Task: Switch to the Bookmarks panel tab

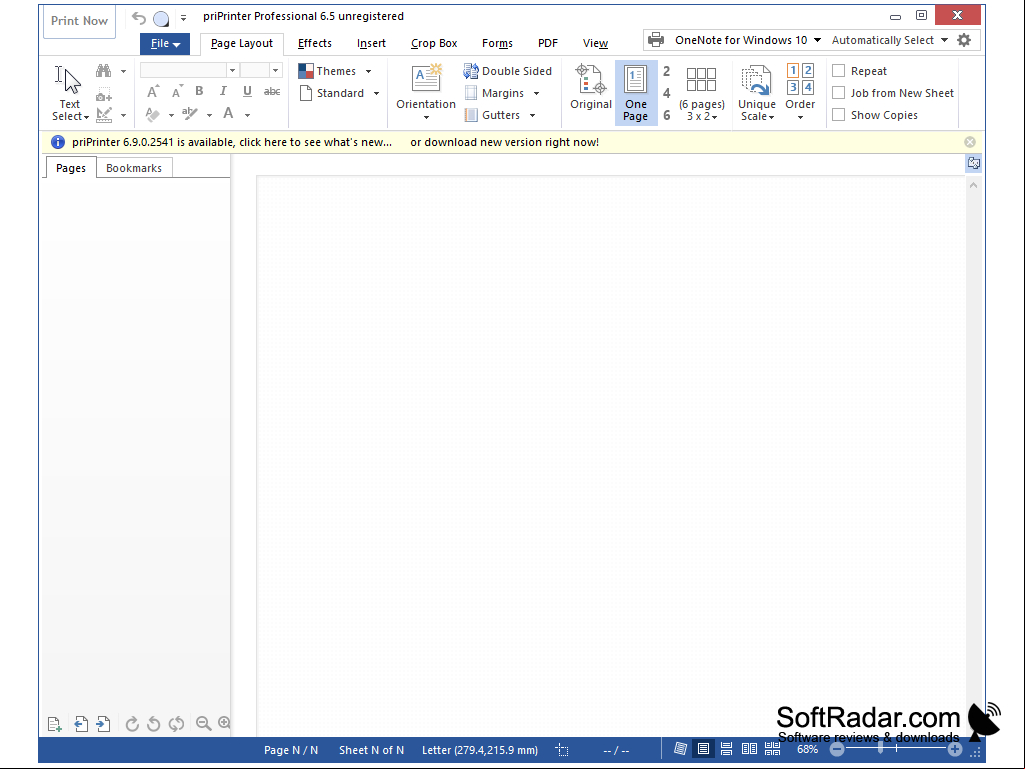Action: pyautogui.click(x=134, y=168)
